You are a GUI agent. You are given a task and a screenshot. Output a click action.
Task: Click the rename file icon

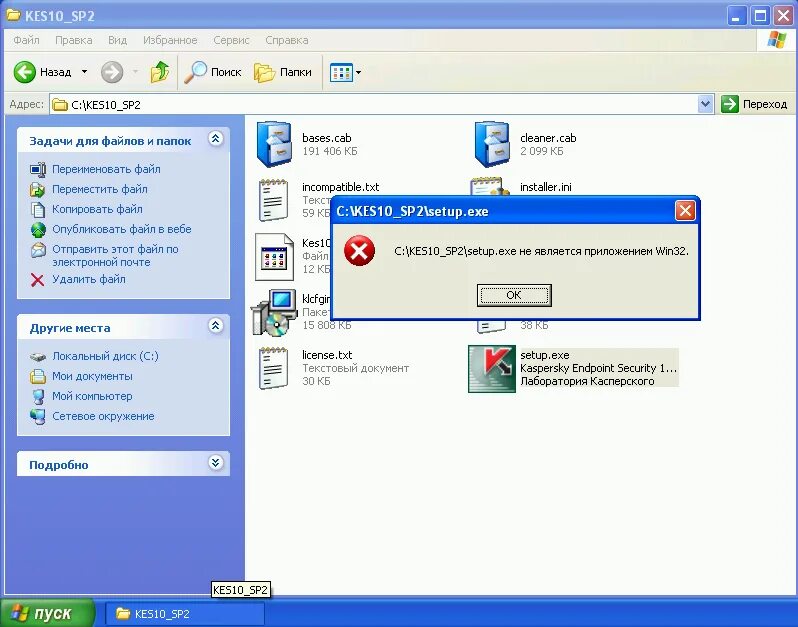point(38,169)
